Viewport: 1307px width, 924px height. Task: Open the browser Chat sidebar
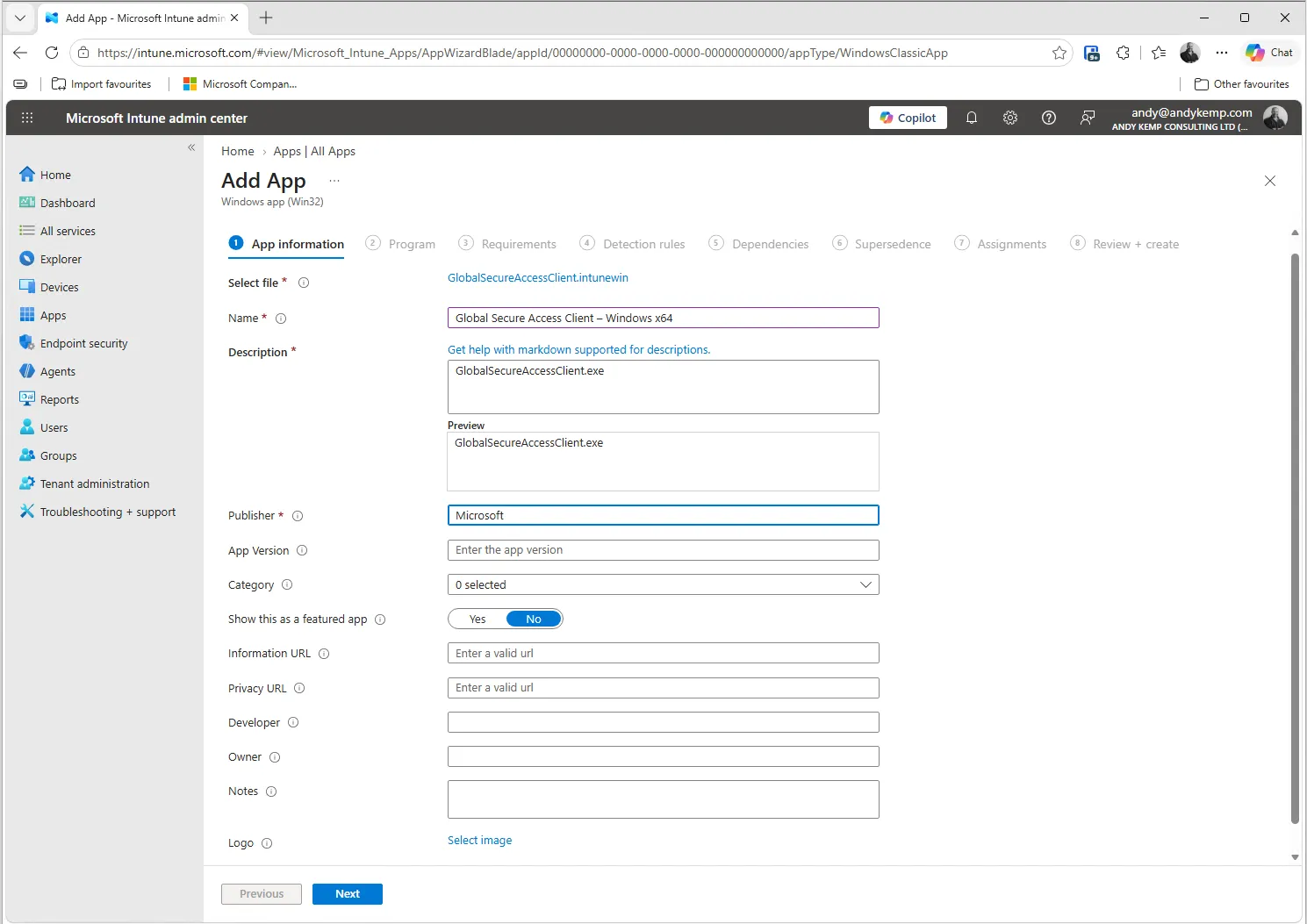pyautogui.click(x=1269, y=53)
